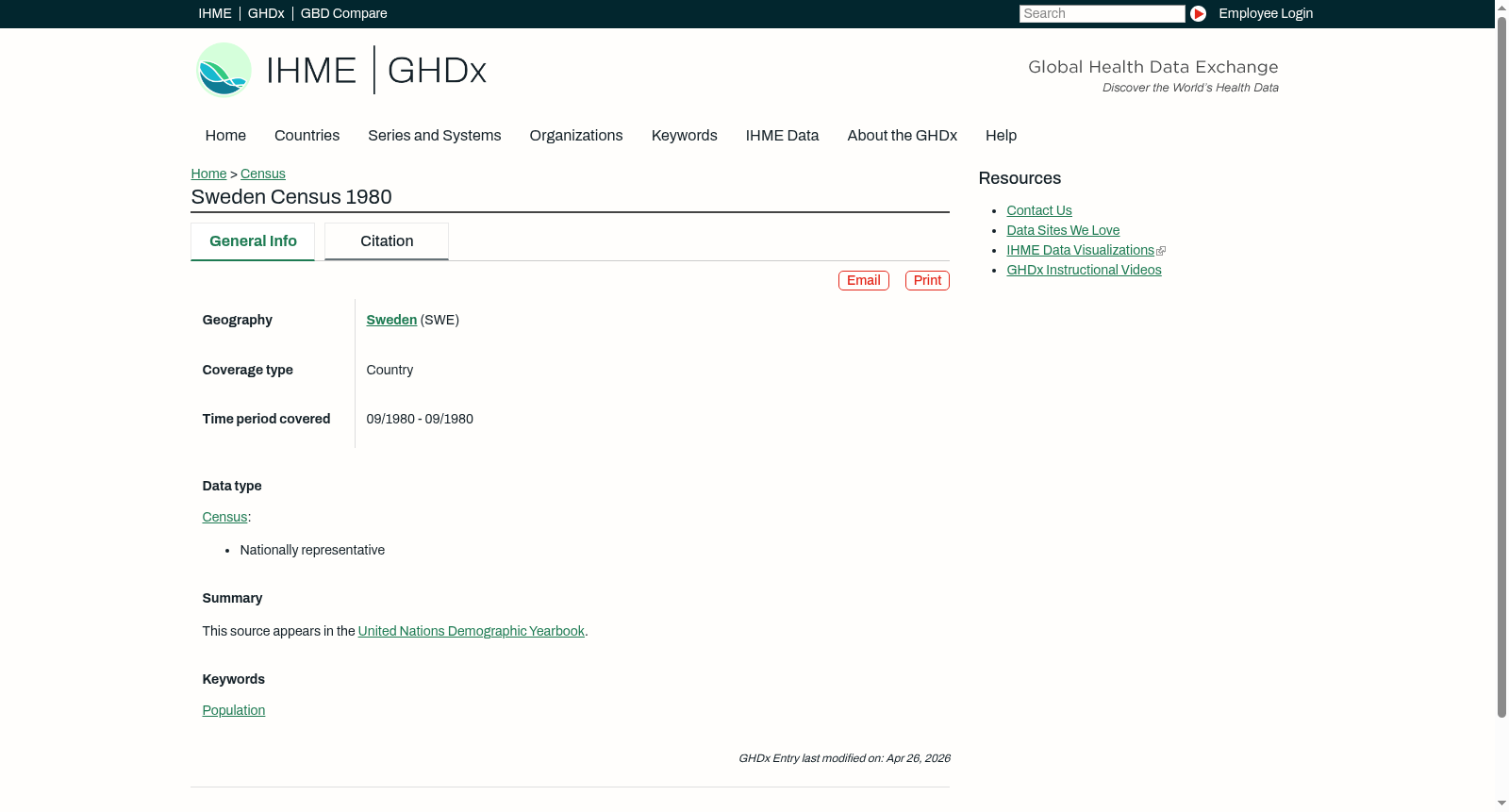Click Census breadcrumb link

[x=263, y=174]
